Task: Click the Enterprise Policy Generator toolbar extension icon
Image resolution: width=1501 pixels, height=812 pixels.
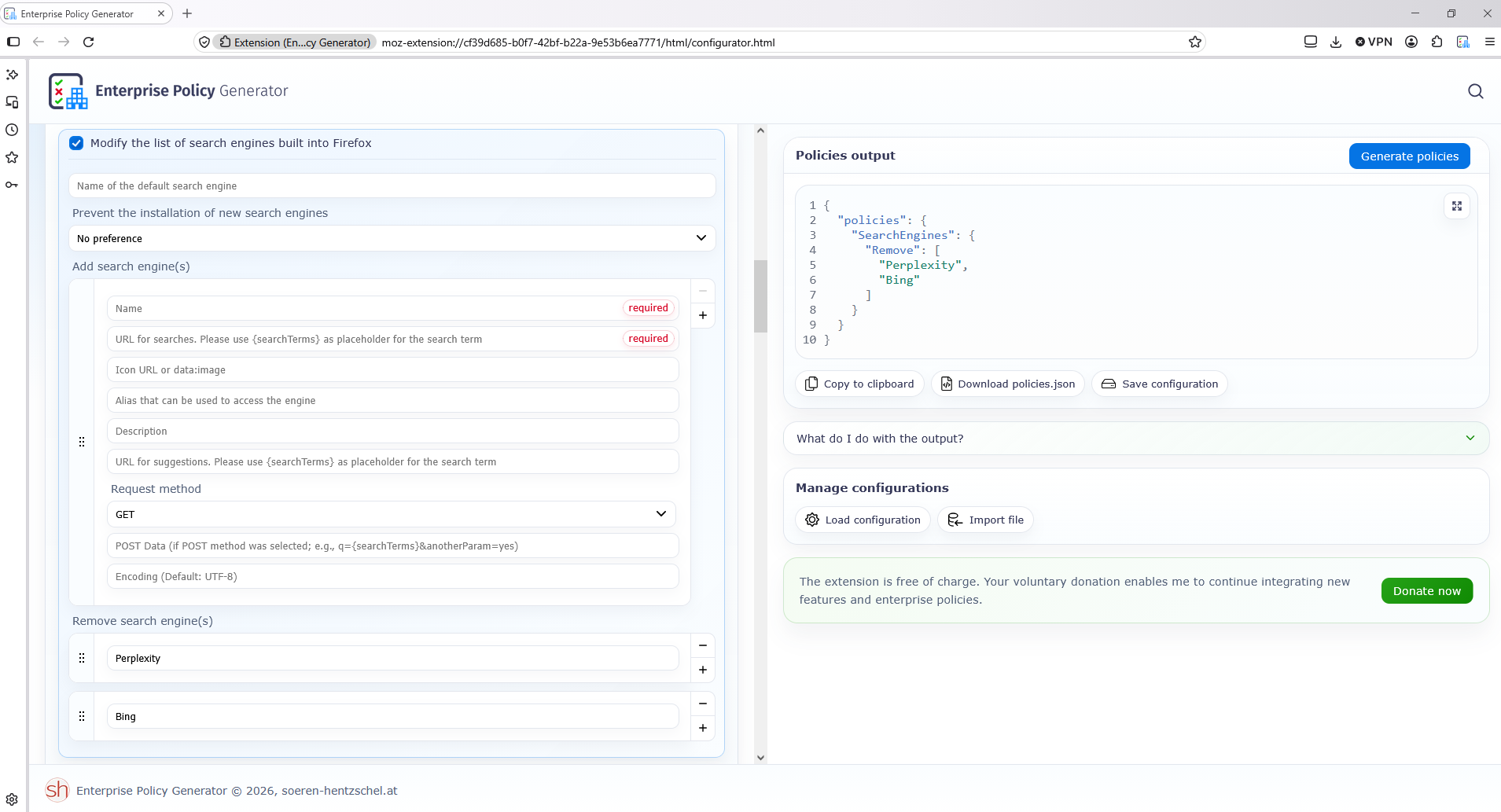Action: click(1463, 42)
